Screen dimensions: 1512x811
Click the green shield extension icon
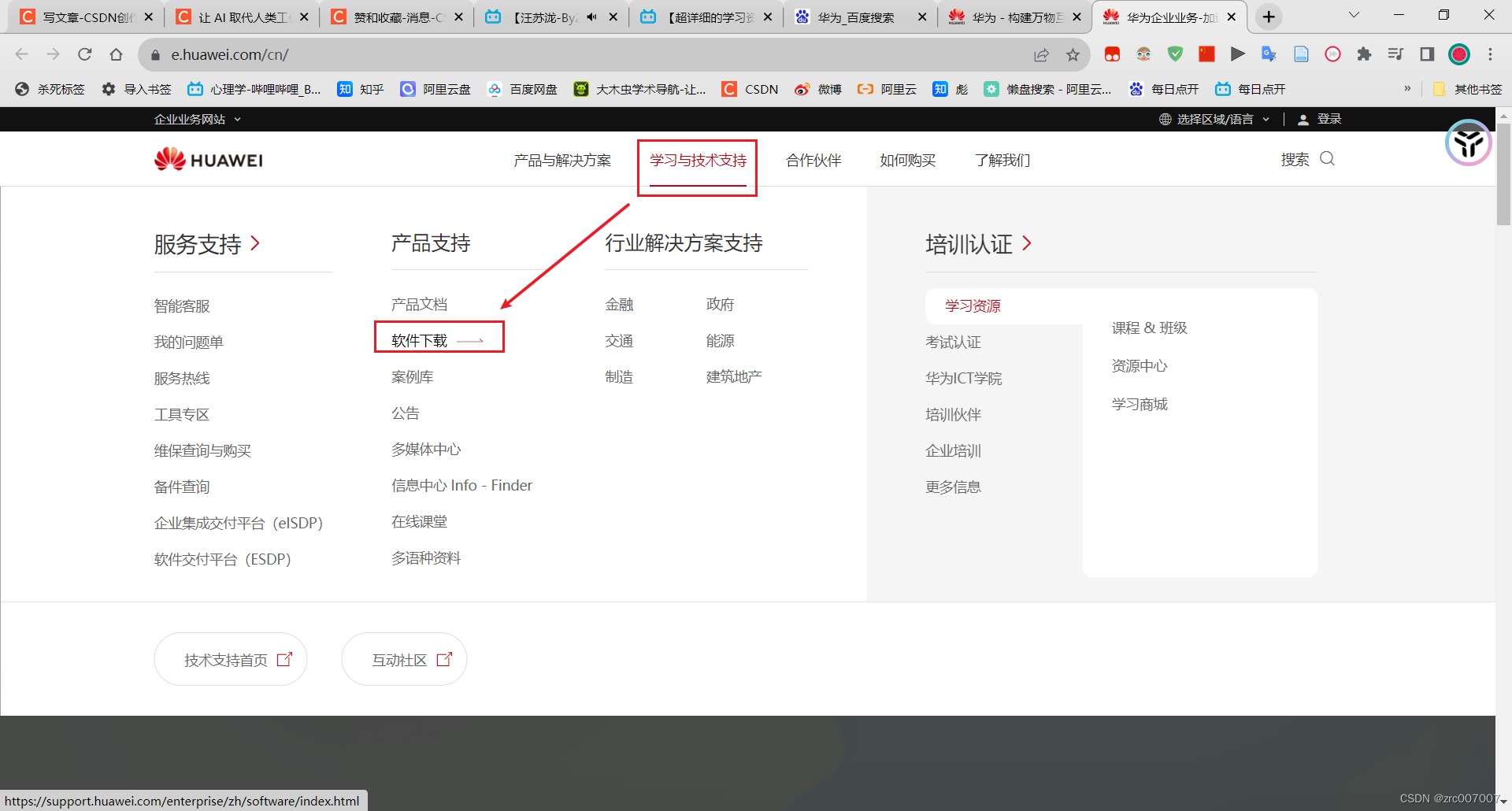(x=1175, y=54)
